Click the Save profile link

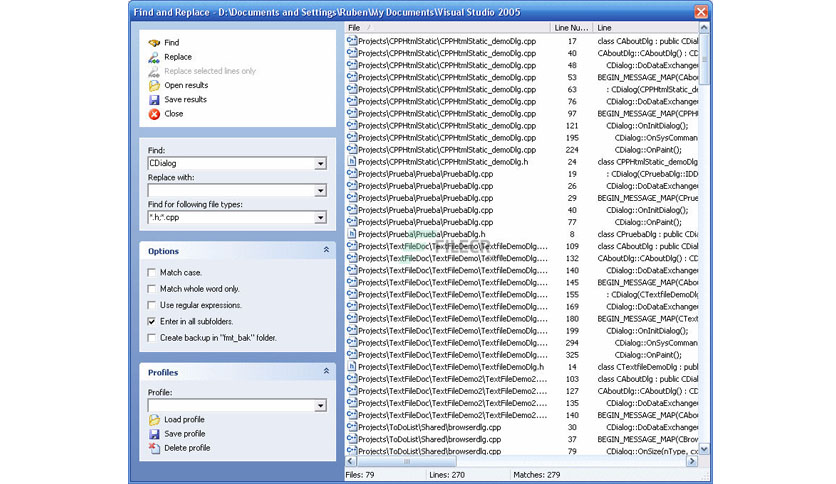[x=184, y=434]
